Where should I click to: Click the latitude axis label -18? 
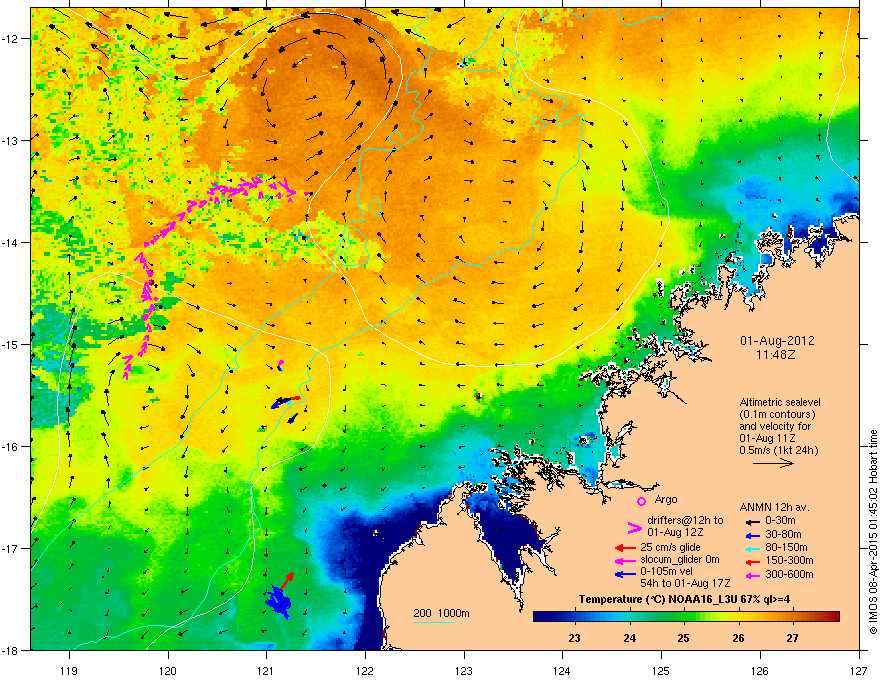[11, 650]
